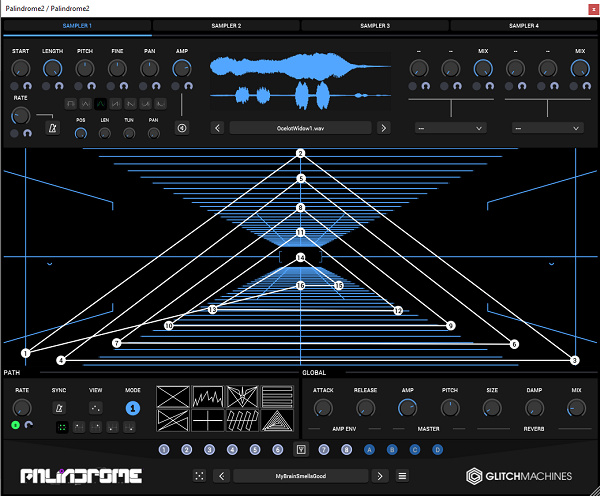Load the next sample after OcelotWidow1.wav
Screen dimensions: 600x496
pyautogui.click(x=383, y=128)
